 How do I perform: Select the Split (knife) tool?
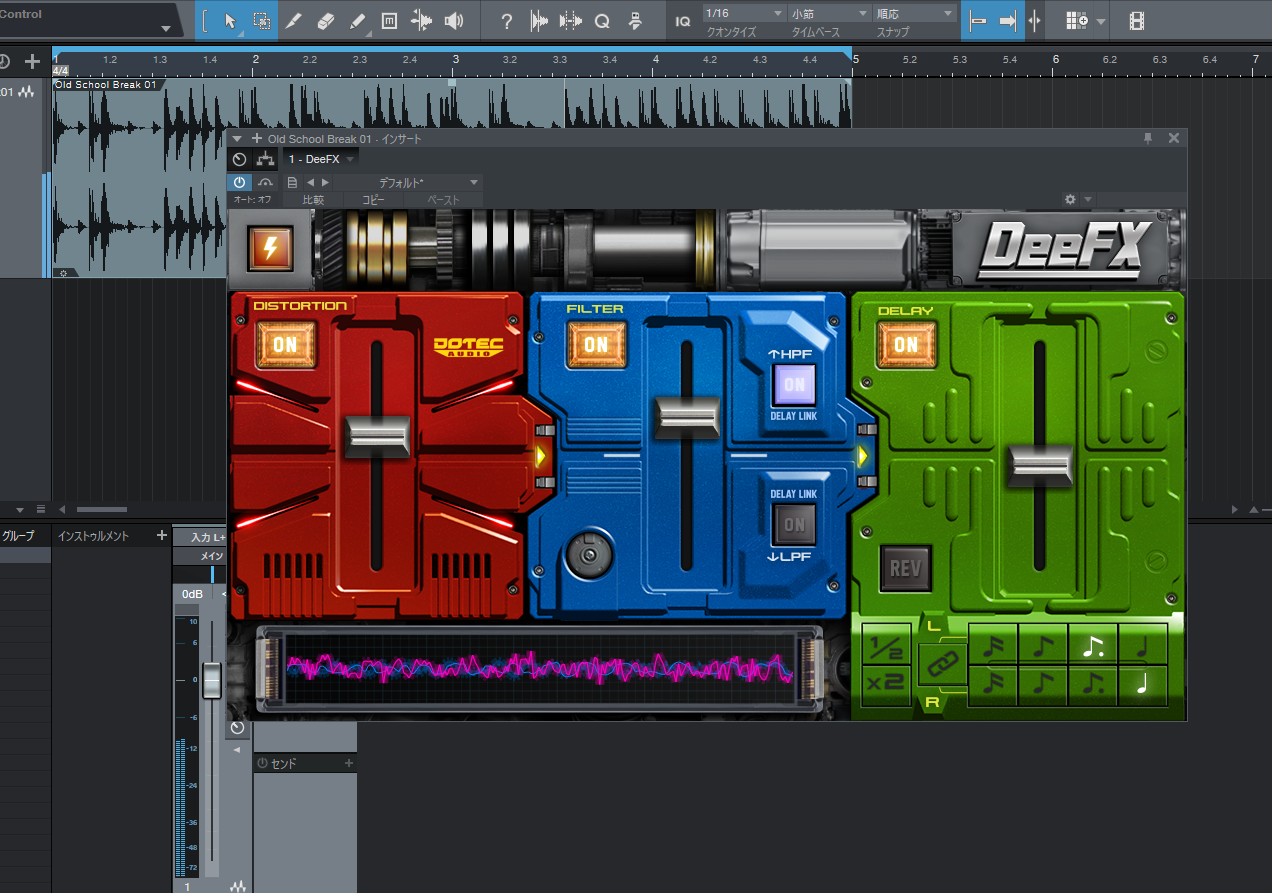click(x=293, y=20)
